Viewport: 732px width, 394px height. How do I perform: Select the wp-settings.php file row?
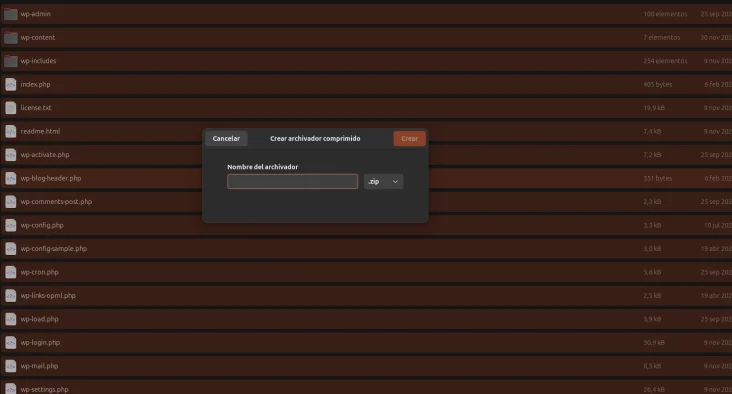point(366,388)
